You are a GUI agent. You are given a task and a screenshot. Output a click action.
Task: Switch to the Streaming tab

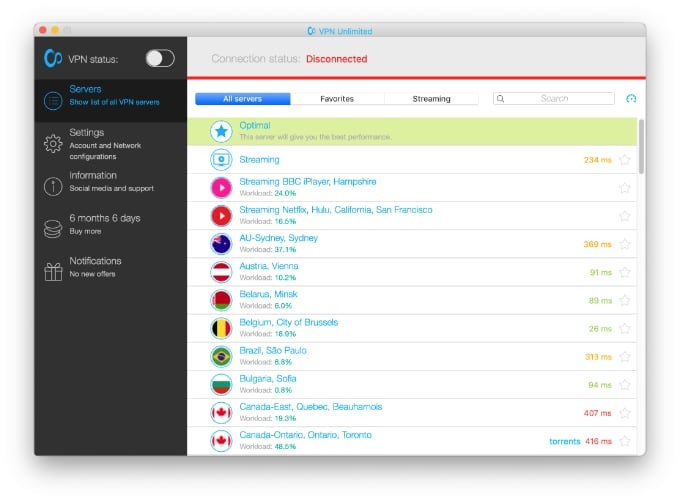pyautogui.click(x=431, y=99)
